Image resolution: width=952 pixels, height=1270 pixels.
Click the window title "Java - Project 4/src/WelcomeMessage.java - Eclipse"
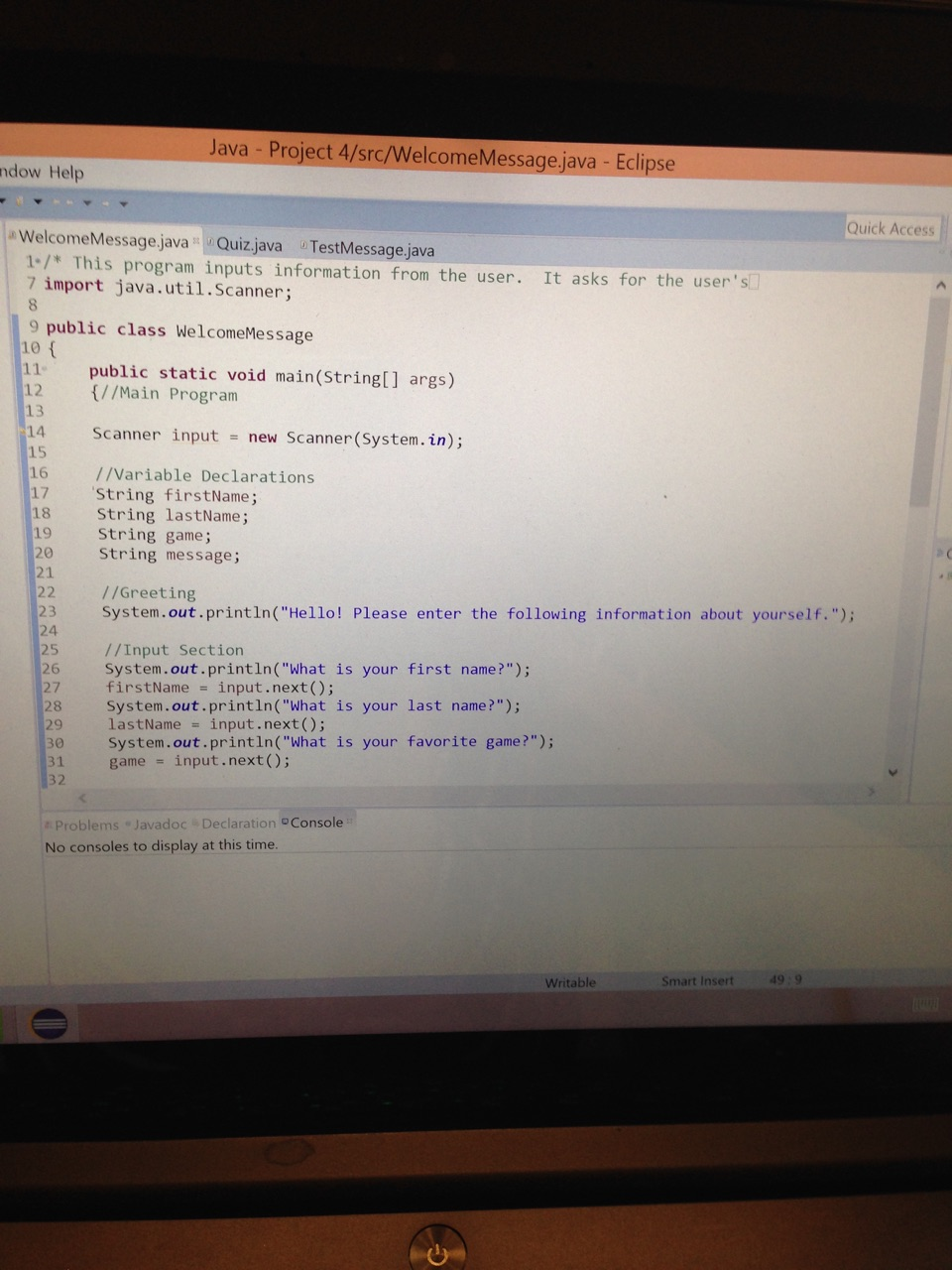click(x=442, y=156)
